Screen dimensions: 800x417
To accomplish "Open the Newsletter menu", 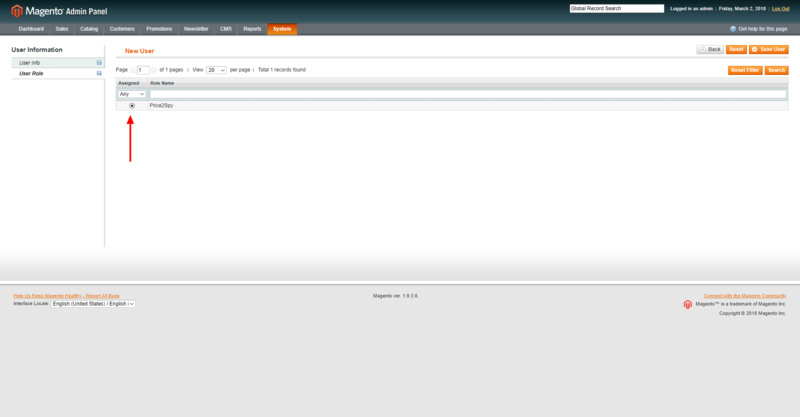I will pos(196,29).
